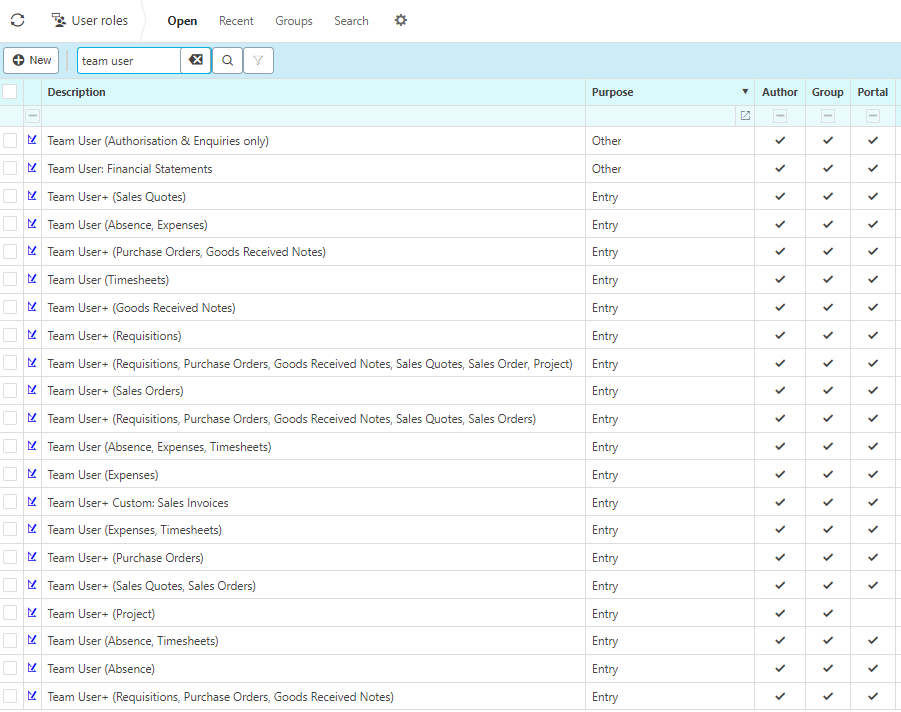
Task: Open edit icon for Team User+ (Goods Received Notes)
Action: [32, 307]
